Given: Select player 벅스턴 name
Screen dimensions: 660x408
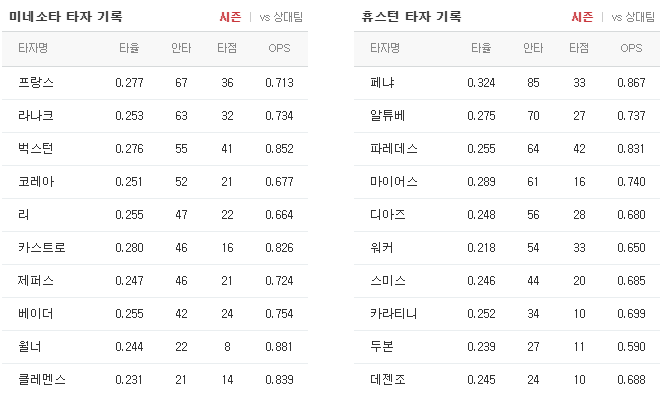Looking at the screenshot, I should pos(36,148).
